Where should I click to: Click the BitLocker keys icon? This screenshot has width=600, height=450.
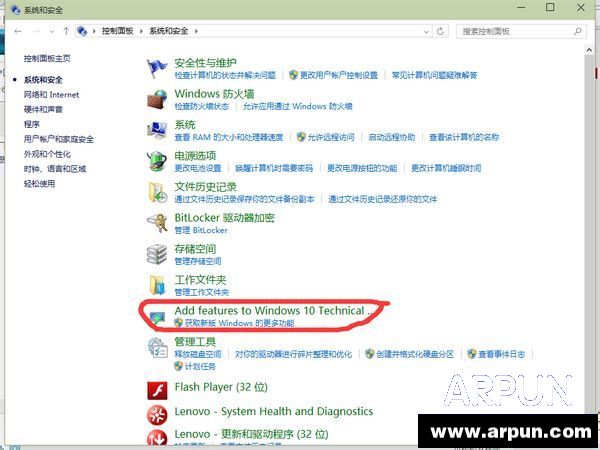click(x=157, y=223)
